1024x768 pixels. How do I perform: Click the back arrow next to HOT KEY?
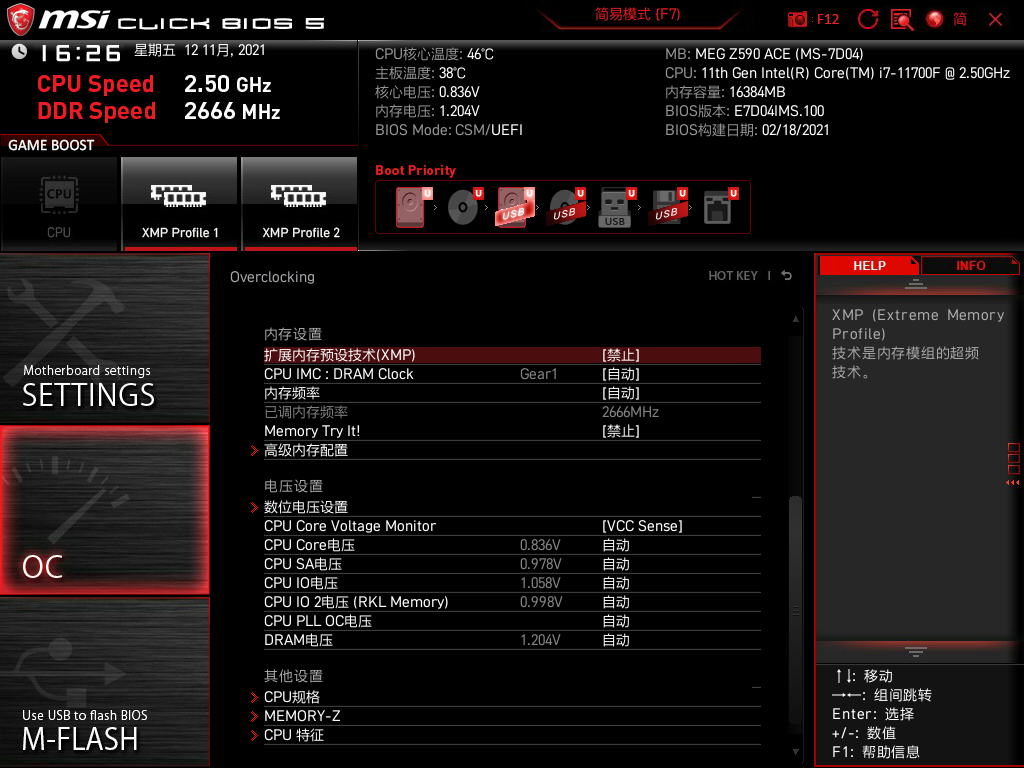pos(787,276)
